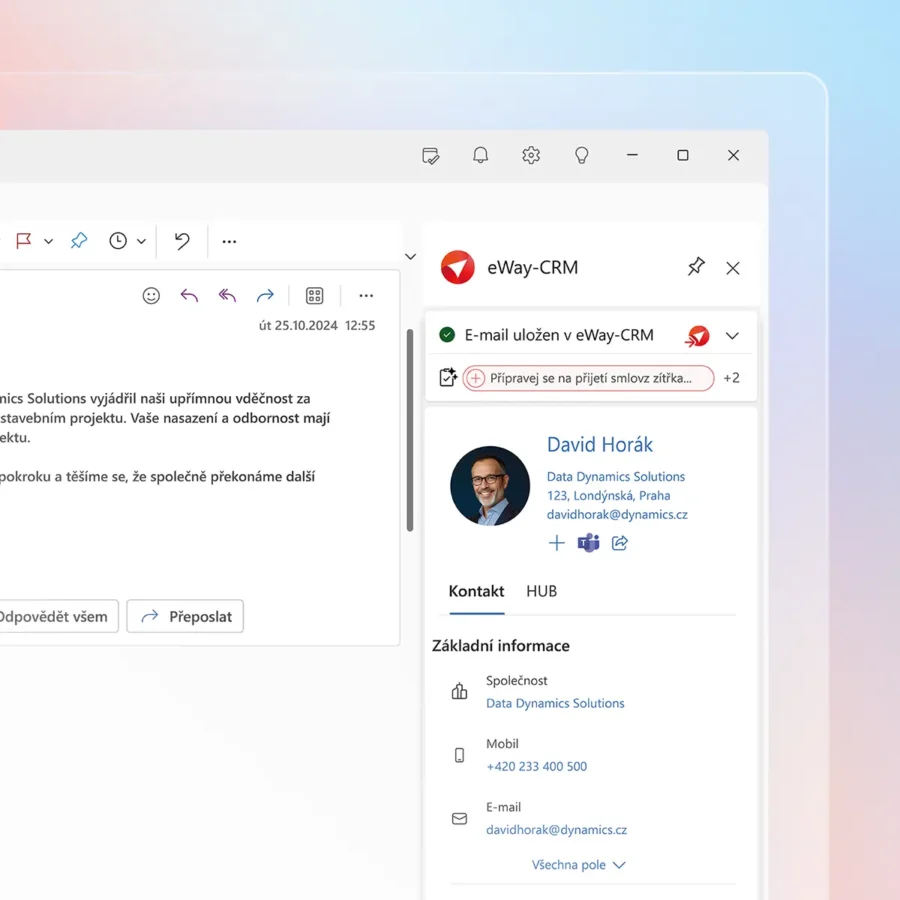
Task: Open the notifications bell
Action: tap(480, 155)
